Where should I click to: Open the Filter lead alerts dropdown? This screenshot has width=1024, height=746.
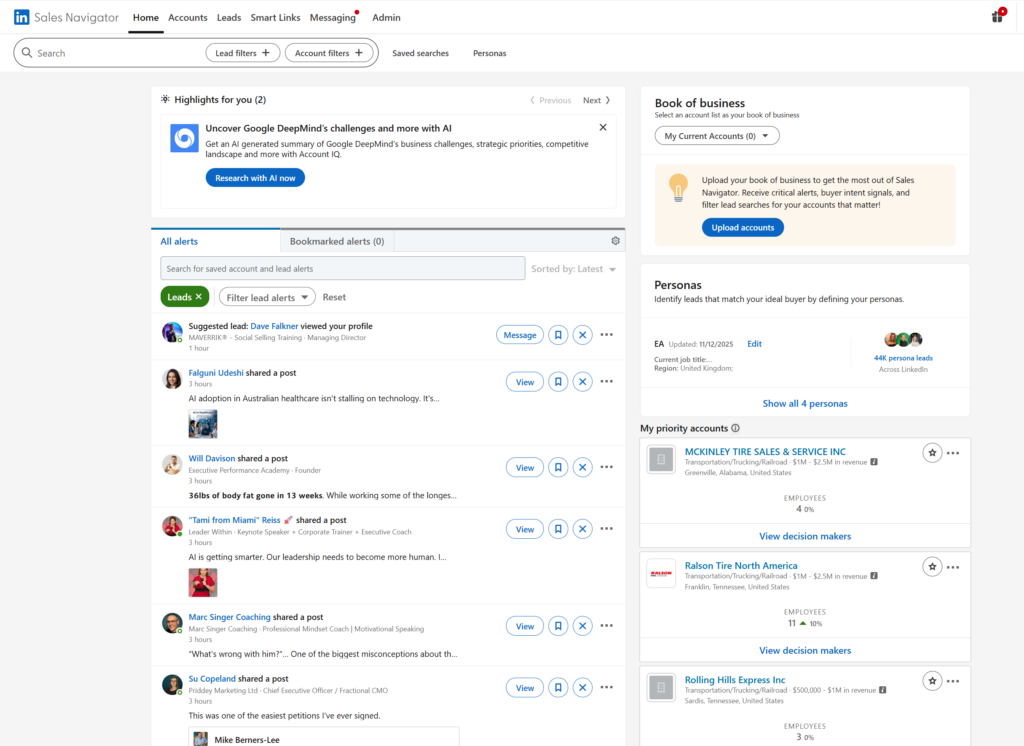267,297
